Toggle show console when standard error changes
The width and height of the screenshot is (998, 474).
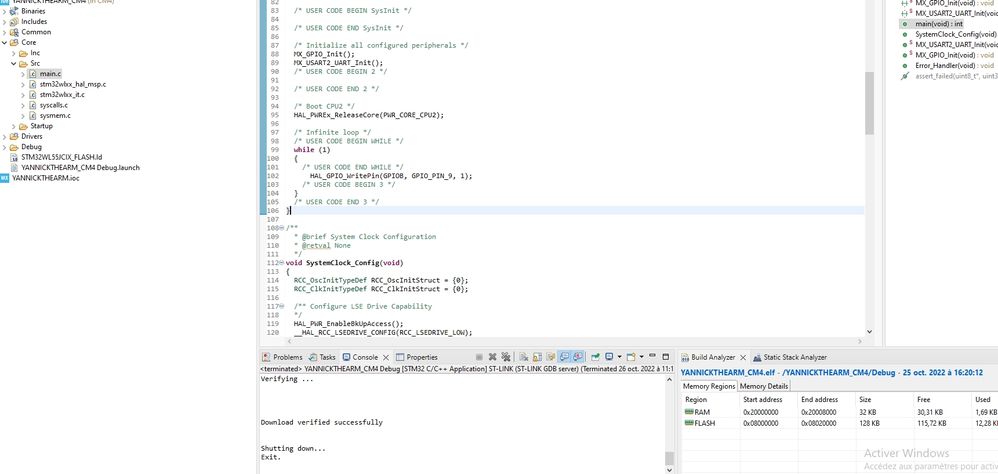coord(578,357)
